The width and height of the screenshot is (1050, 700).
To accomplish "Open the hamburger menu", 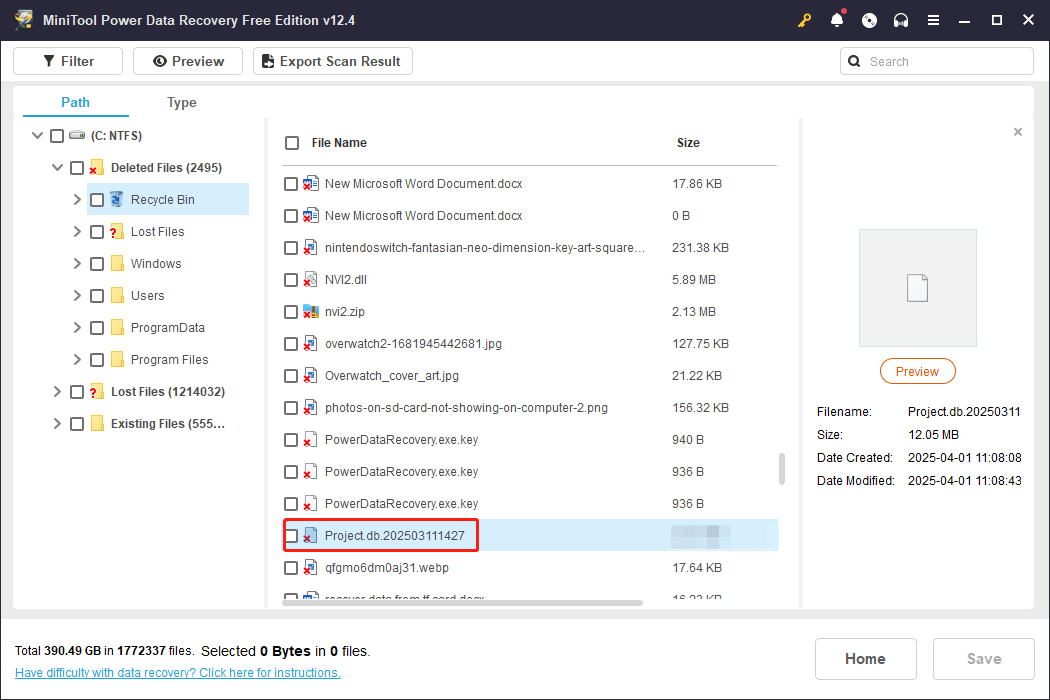I will point(933,20).
